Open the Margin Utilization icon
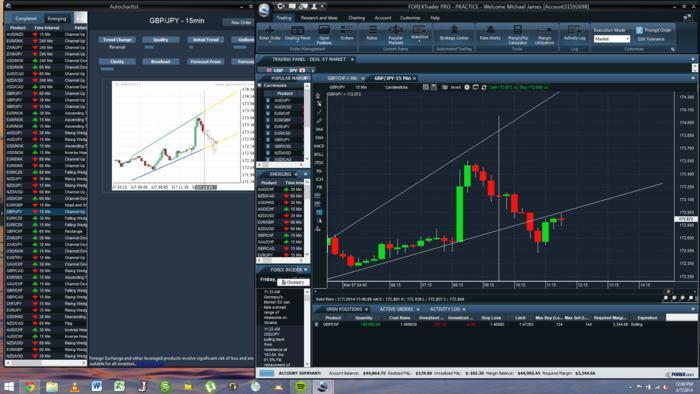The width and height of the screenshot is (700, 394). [x=544, y=35]
